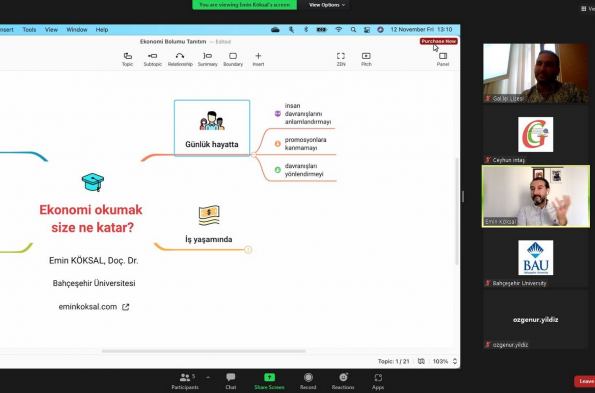The height and width of the screenshot is (393, 595).
Task: Expand Participants options arrow
Action: pos(208,377)
